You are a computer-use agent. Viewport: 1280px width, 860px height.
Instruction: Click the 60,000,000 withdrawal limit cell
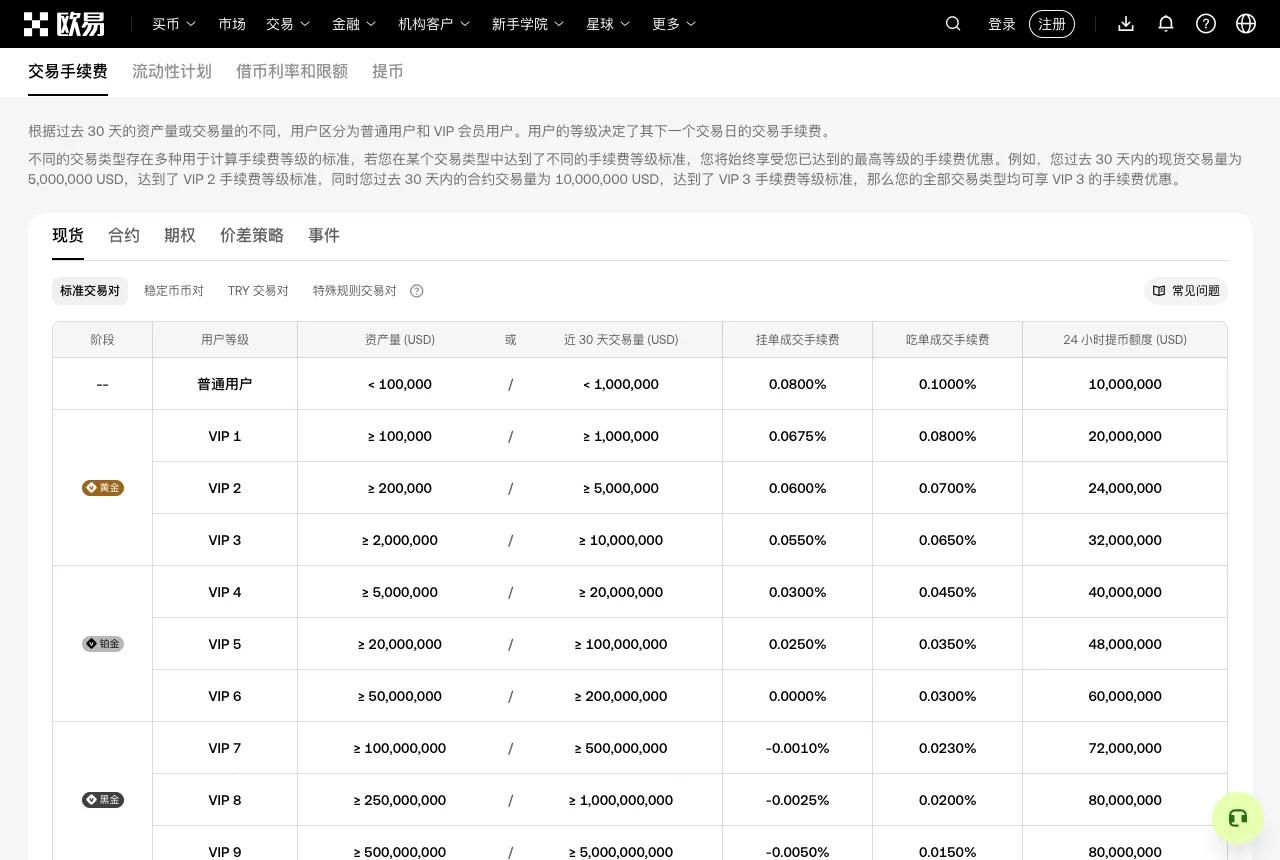point(1125,696)
